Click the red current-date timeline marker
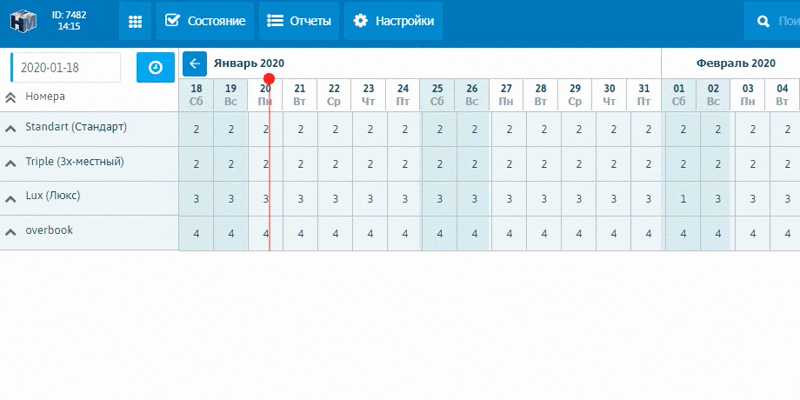Screen dimensions: 800x400 pyautogui.click(x=268, y=79)
